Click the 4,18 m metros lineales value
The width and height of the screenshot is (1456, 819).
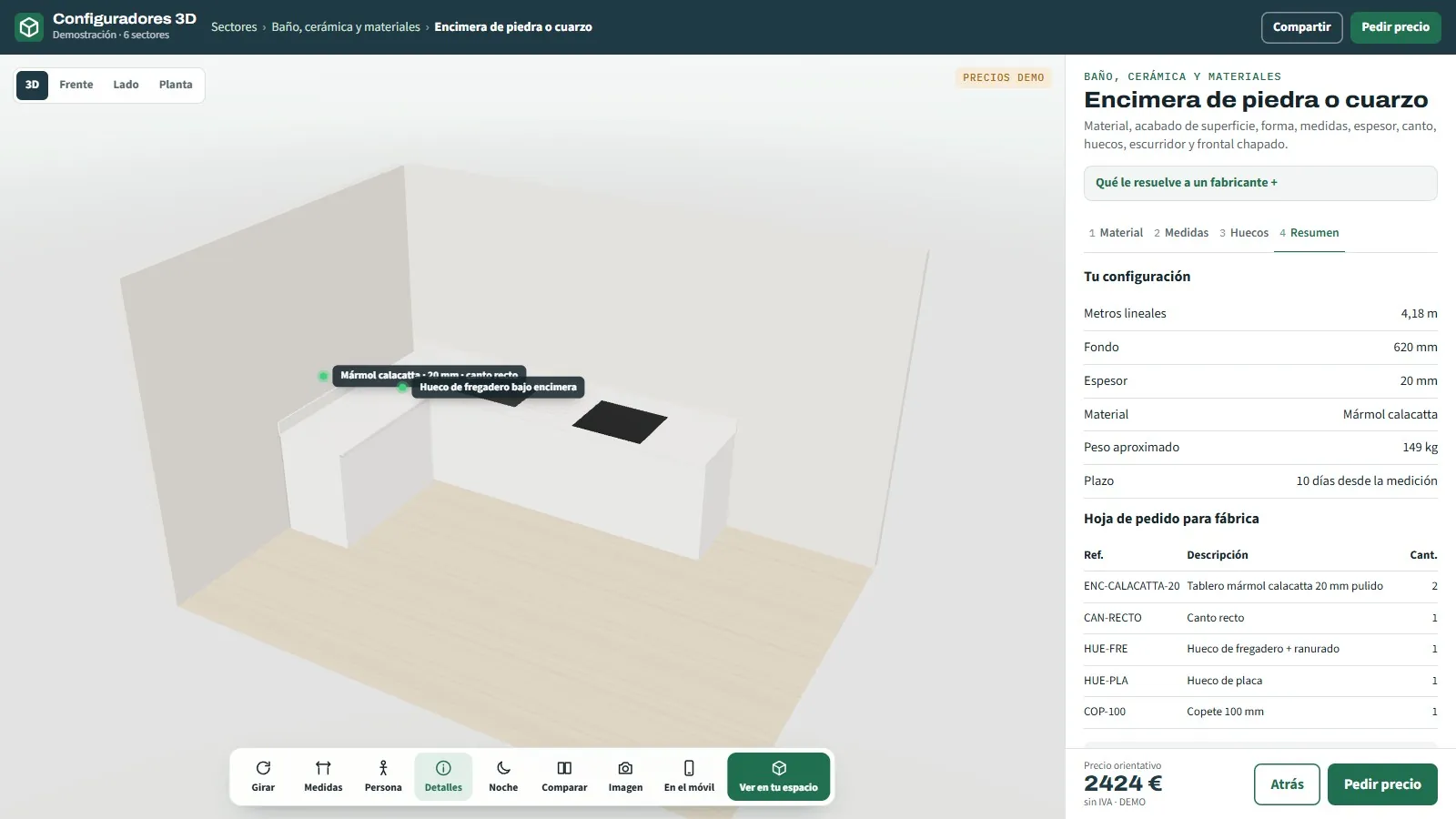click(1419, 314)
